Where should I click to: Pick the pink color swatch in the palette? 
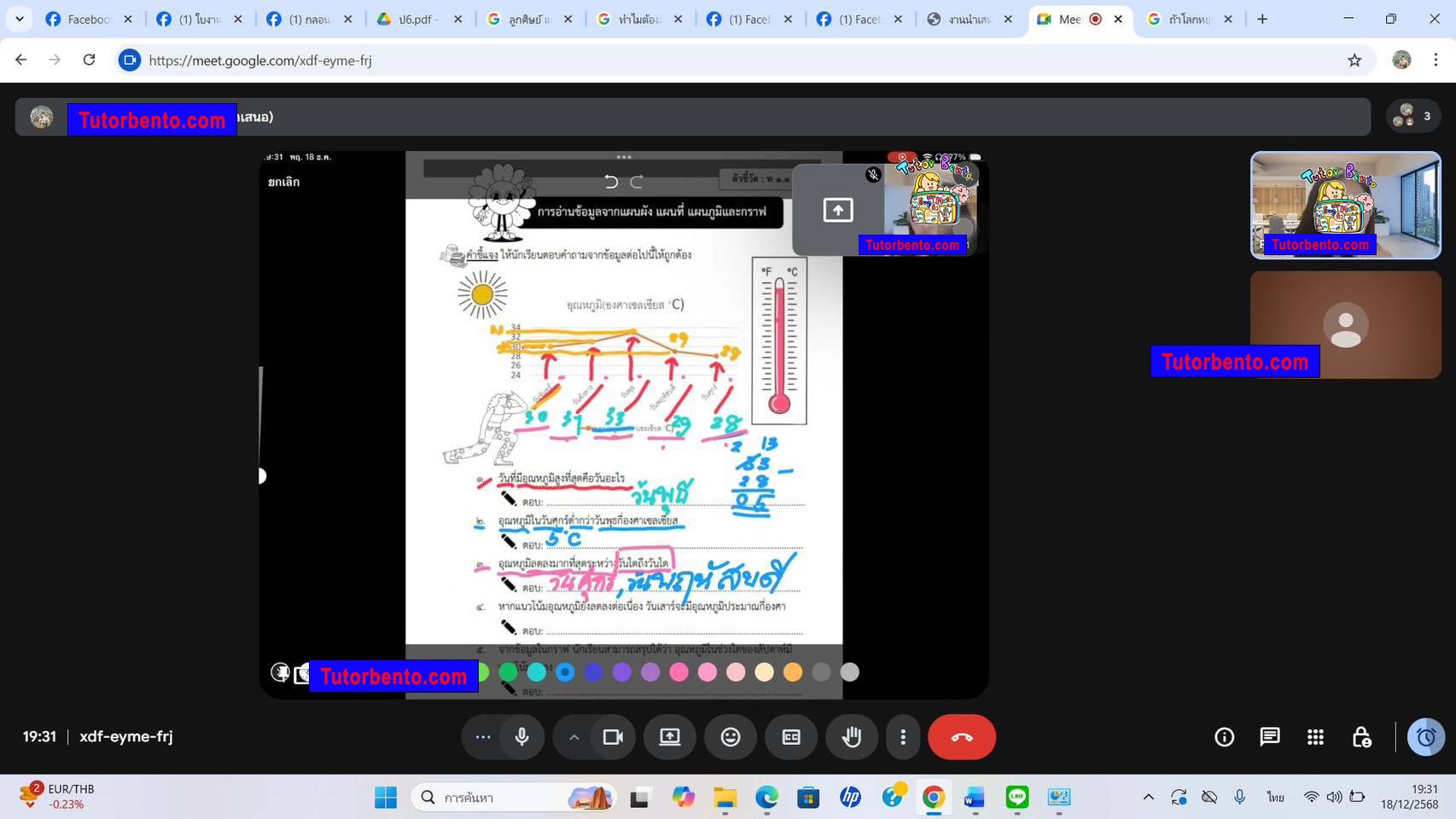[679, 671]
